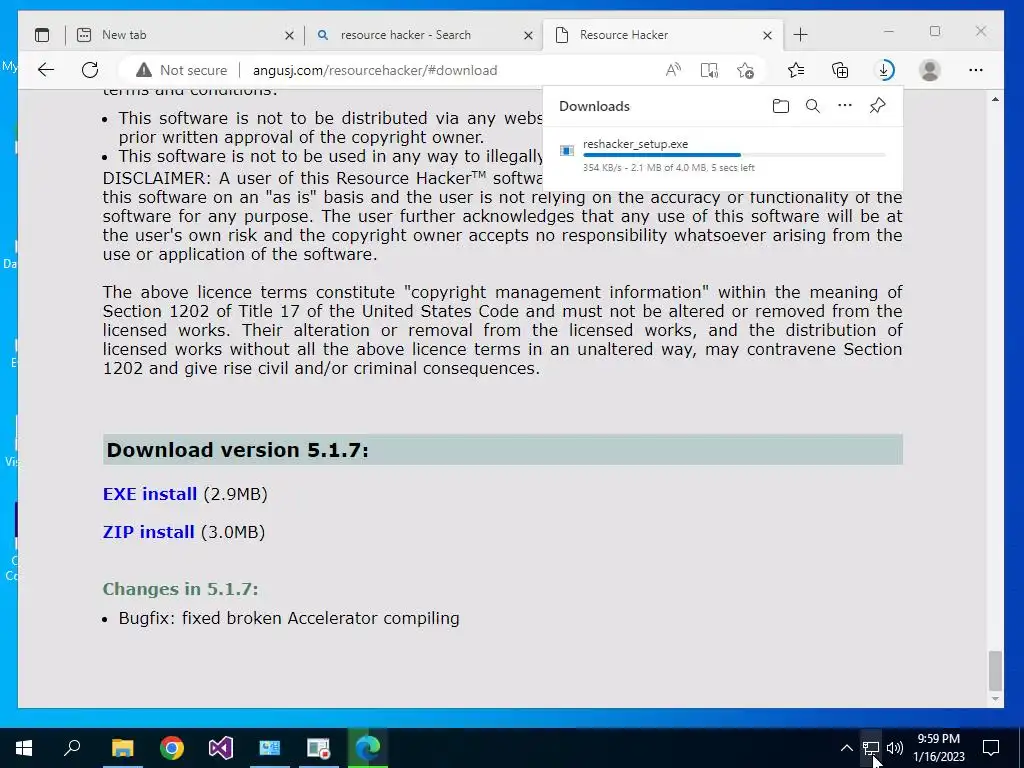Toggle the Downloads toolbar button

point(884,70)
